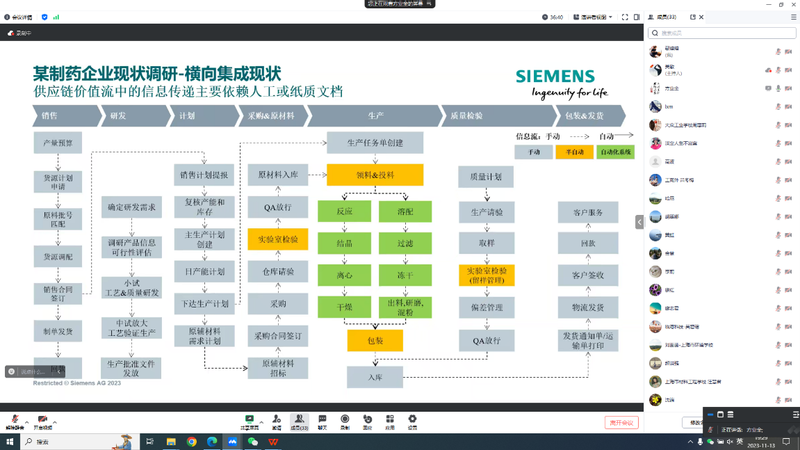Enter fullscreen mode using top bar icon
Screen dimensions: 800x450
(624, 17)
